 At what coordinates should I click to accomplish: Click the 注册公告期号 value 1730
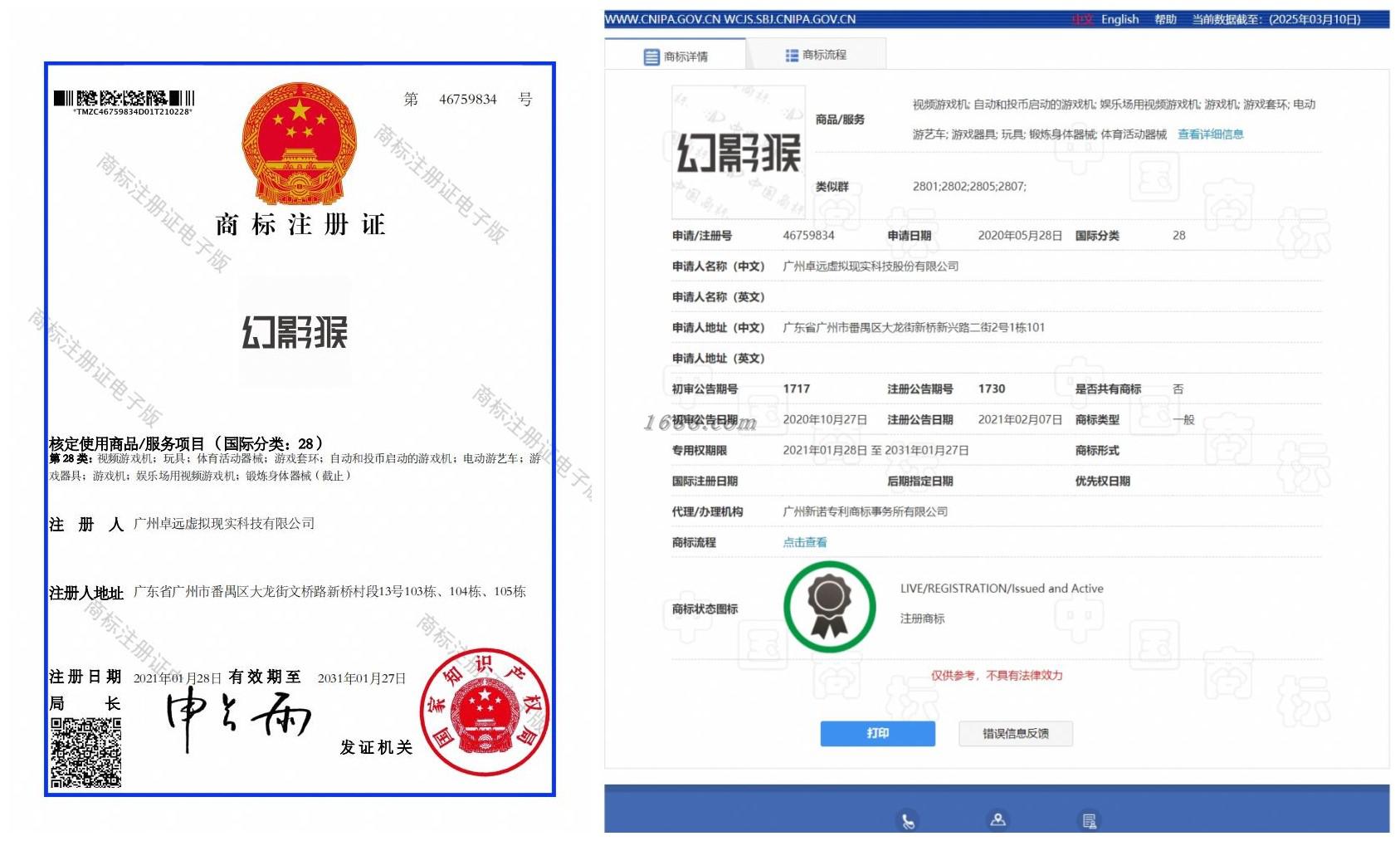point(992,389)
